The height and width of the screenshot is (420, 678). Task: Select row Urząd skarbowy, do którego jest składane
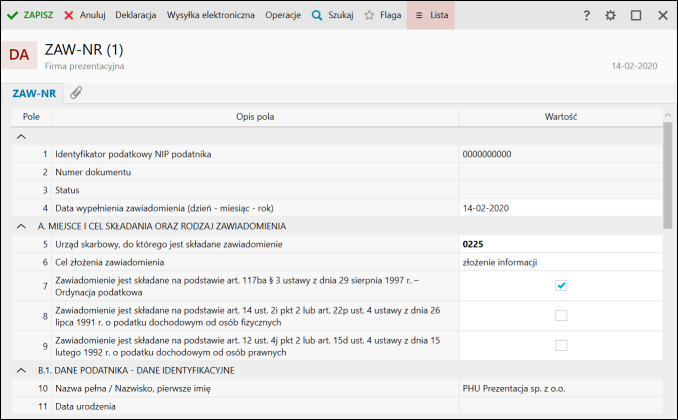coord(169,244)
